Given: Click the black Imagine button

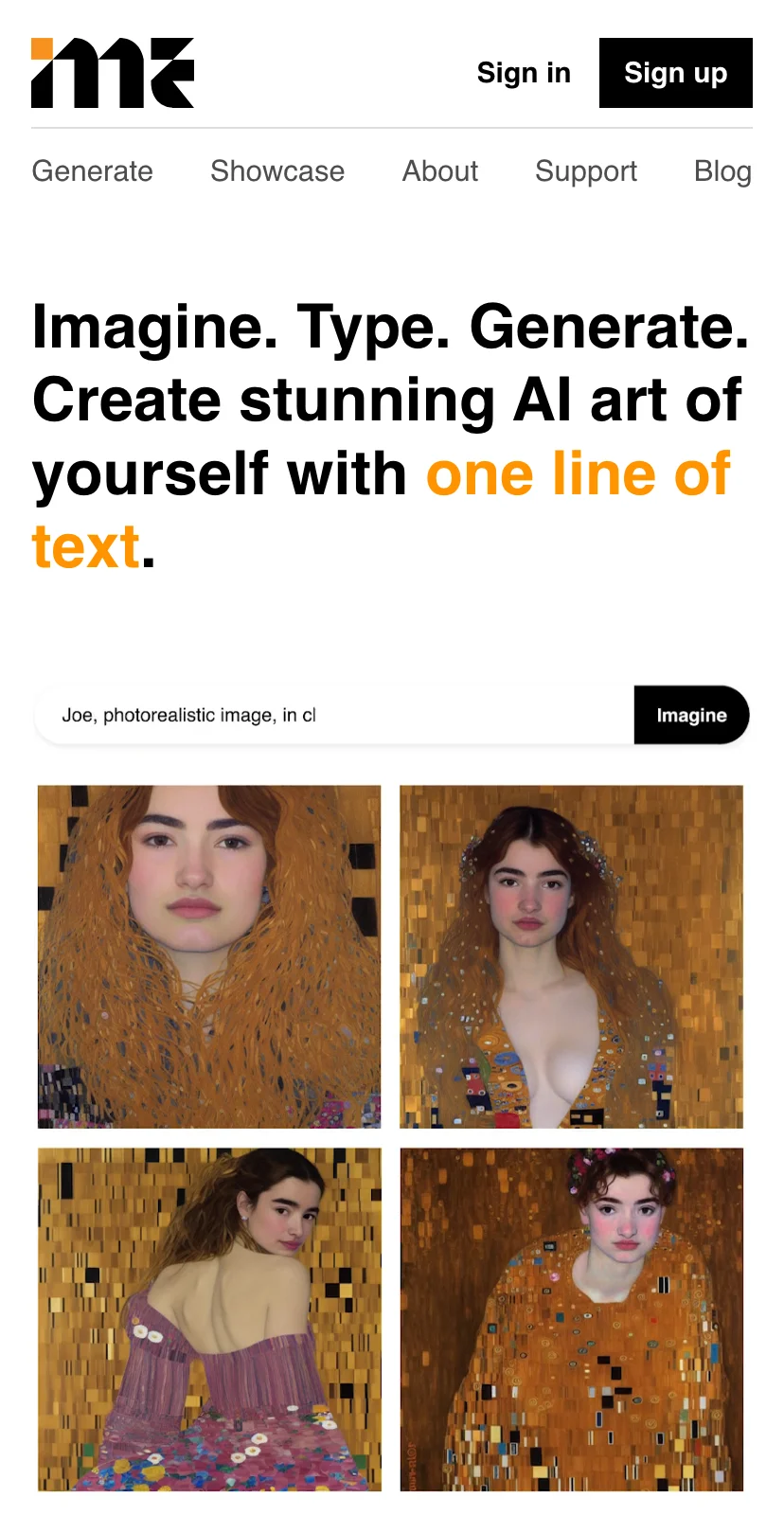Looking at the screenshot, I should (691, 715).
